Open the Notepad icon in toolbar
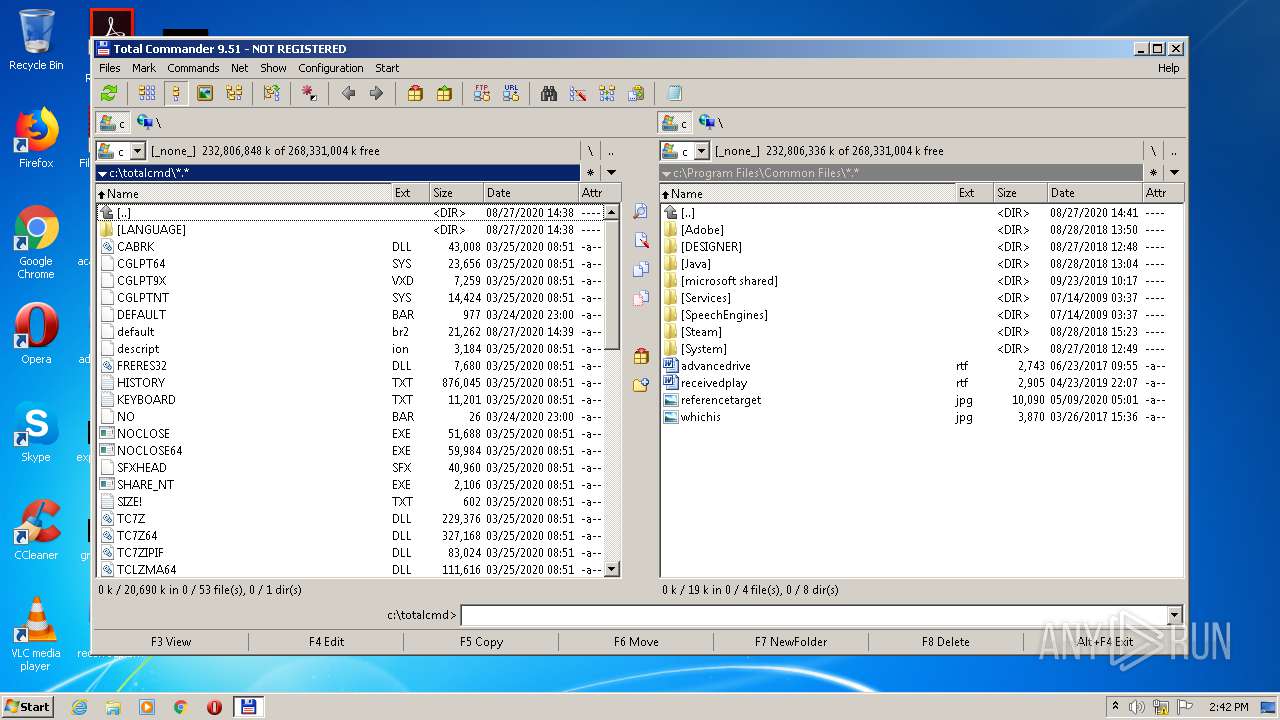The width and height of the screenshot is (1280, 720). point(674,93)
